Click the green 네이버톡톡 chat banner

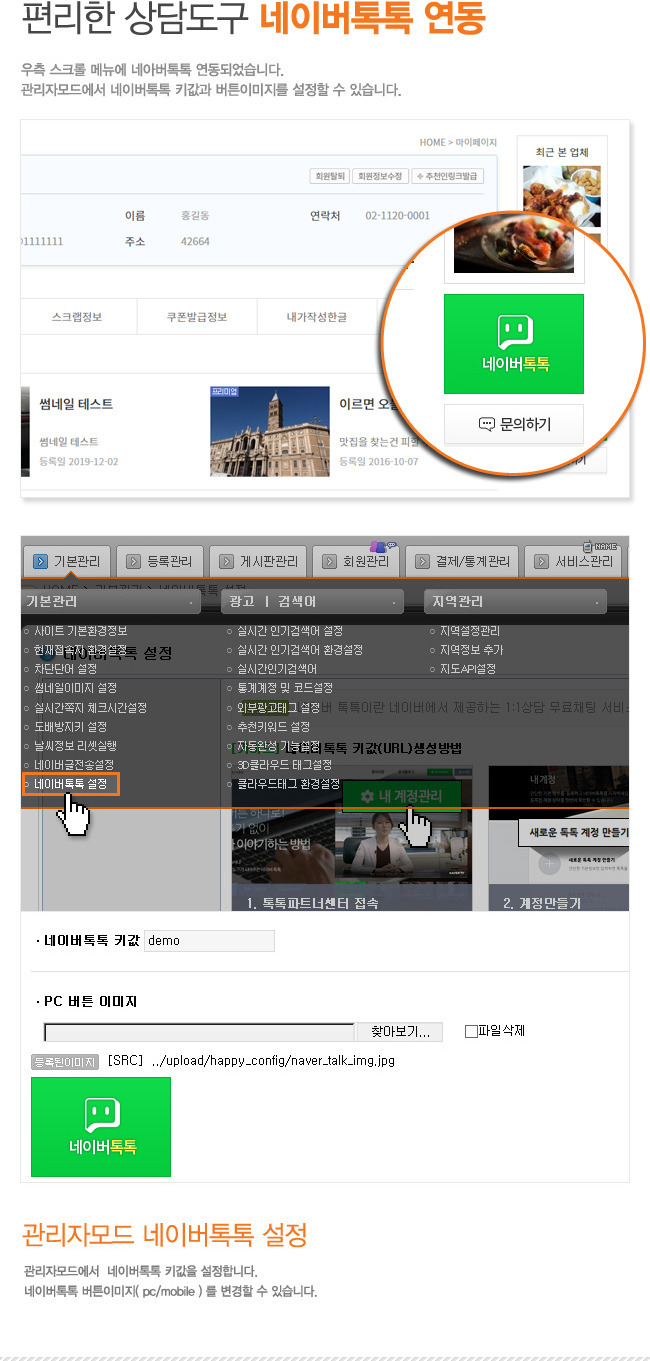[x=514, y=344]
